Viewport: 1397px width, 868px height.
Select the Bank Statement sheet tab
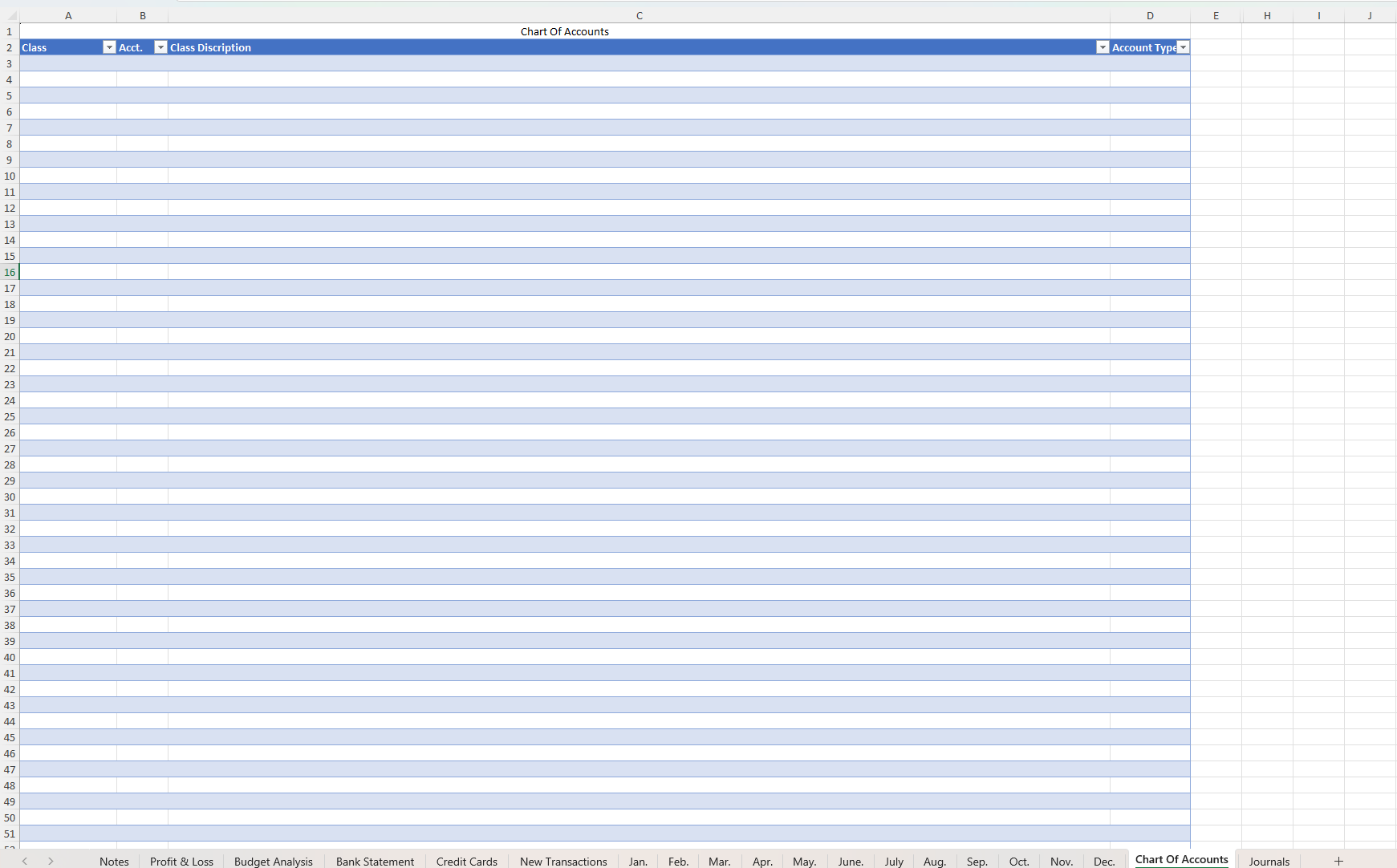pyautogui.click(x=375, y=861)
